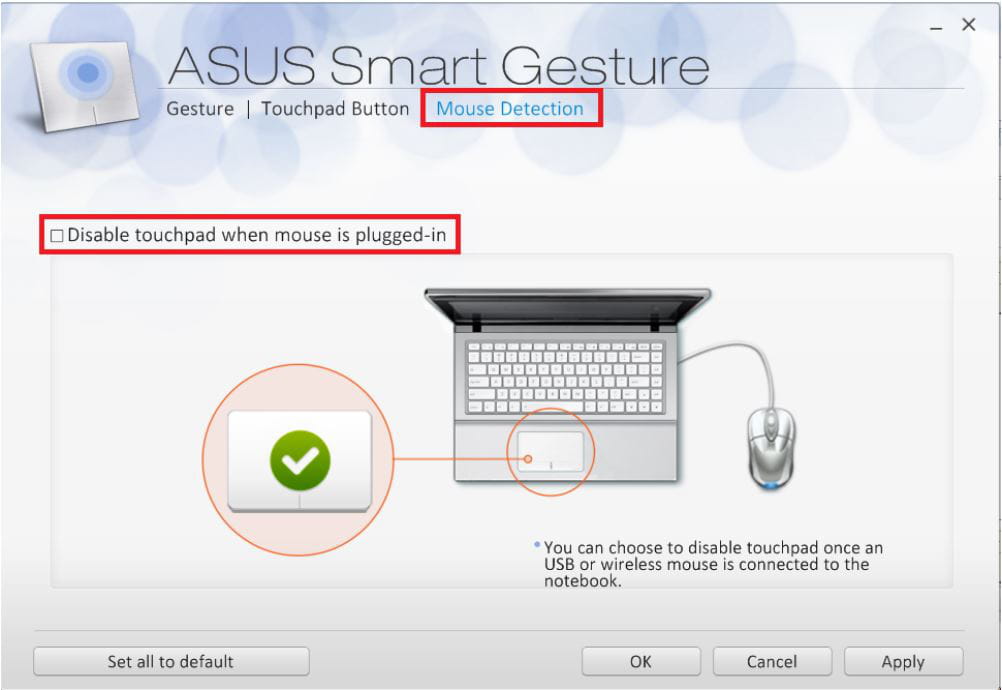Click the ASUS Smart Gesture title text
Screen dimensions: 1002x690
(438, 65)
